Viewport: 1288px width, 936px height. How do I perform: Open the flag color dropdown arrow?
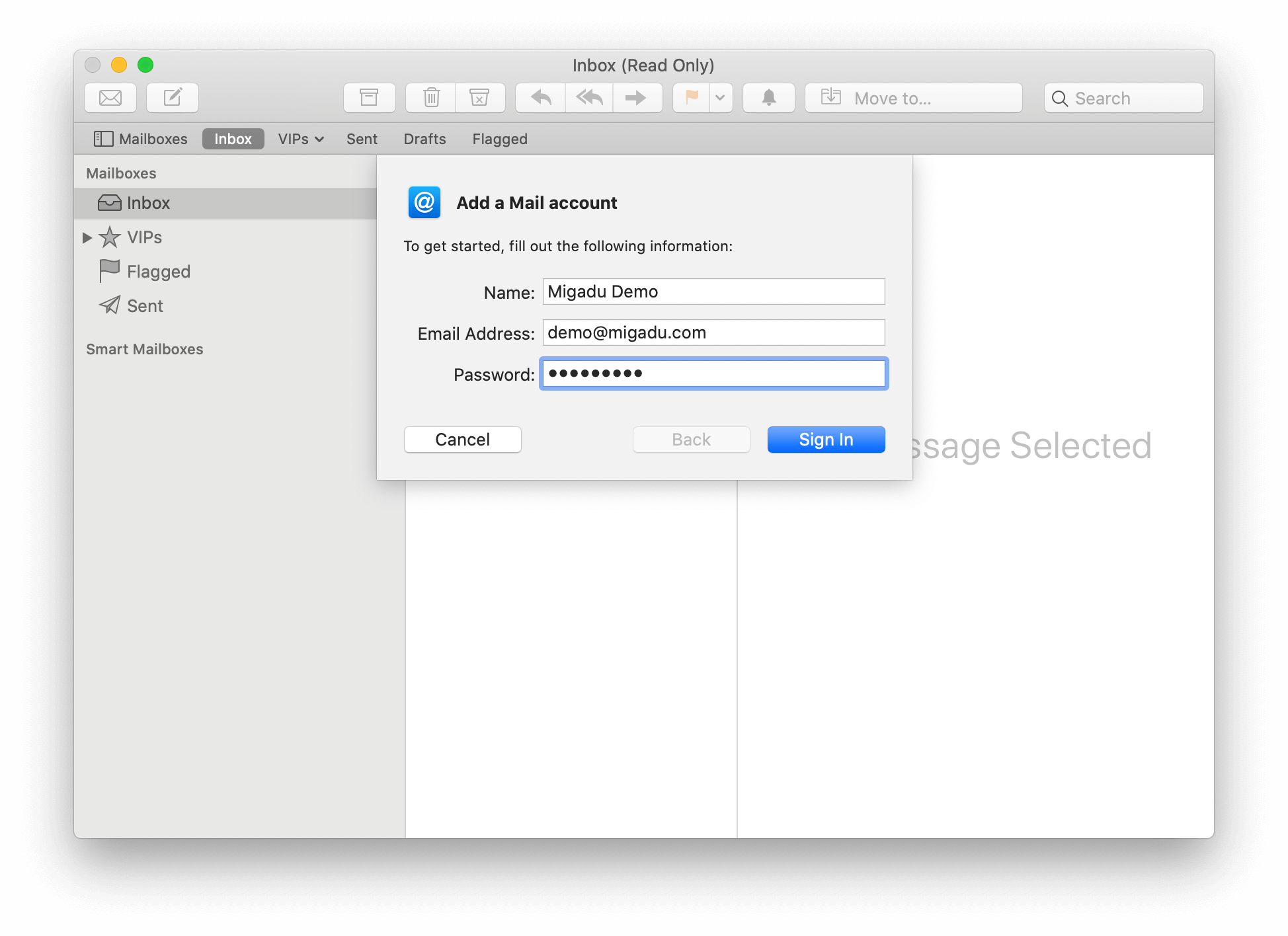721,98
